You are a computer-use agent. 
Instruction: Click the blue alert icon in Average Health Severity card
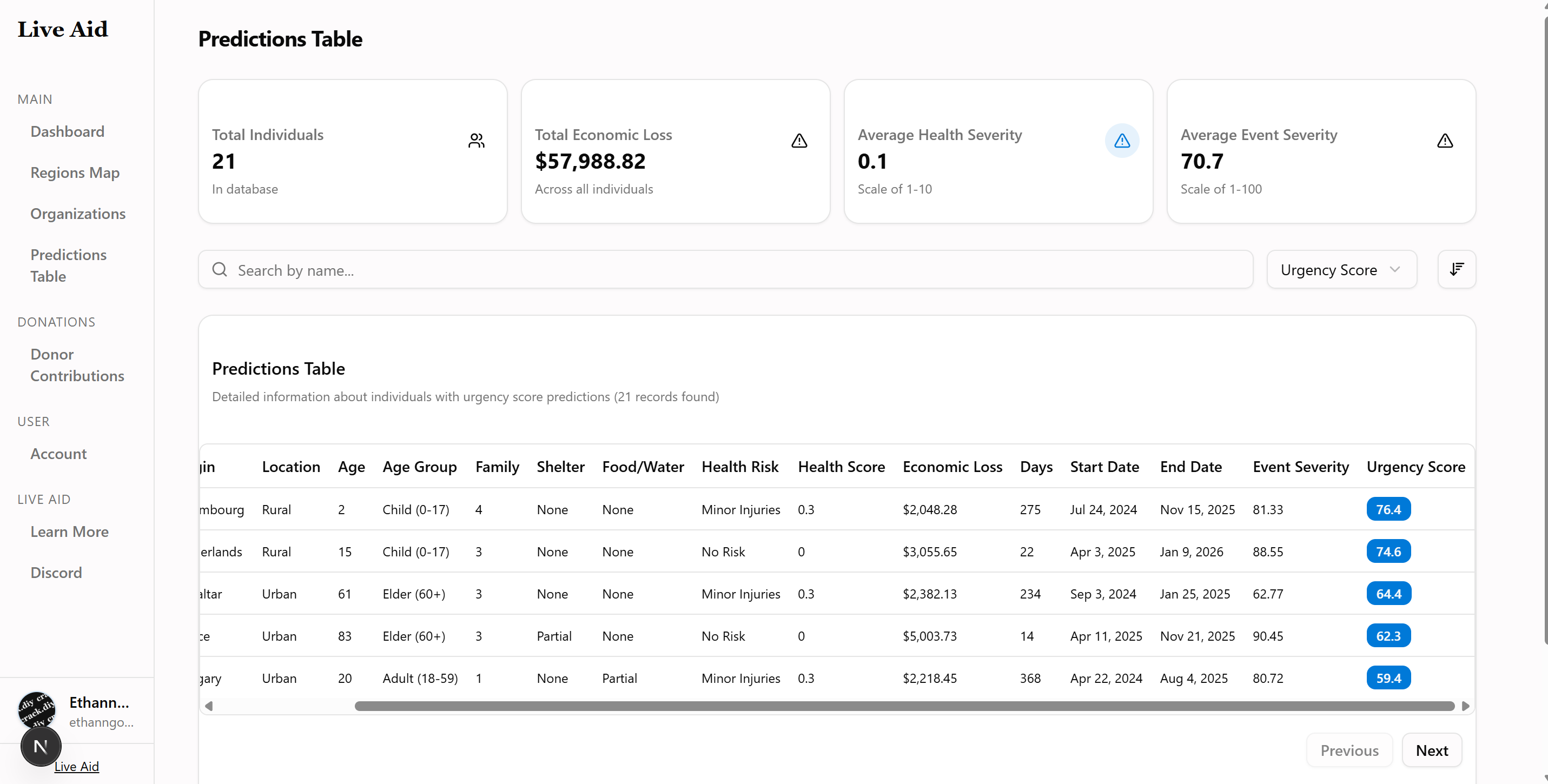coord(1121,141)
